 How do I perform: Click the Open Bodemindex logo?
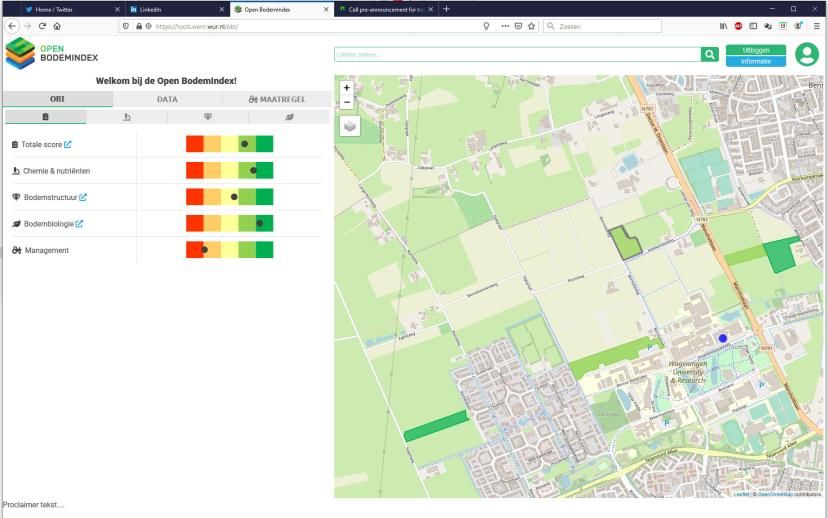(52, 53)
